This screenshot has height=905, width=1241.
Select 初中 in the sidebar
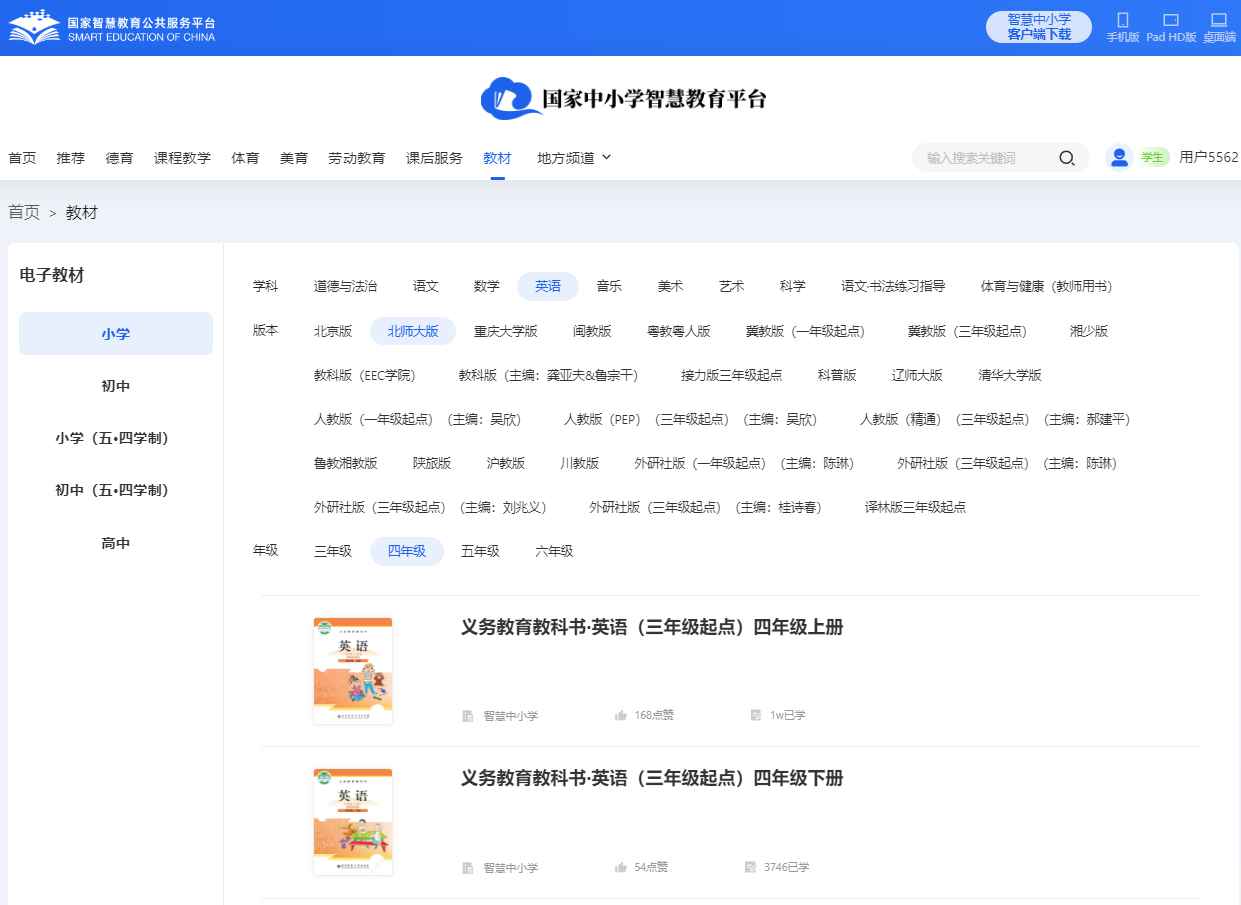pyautogui.click(x=116, y=386)
